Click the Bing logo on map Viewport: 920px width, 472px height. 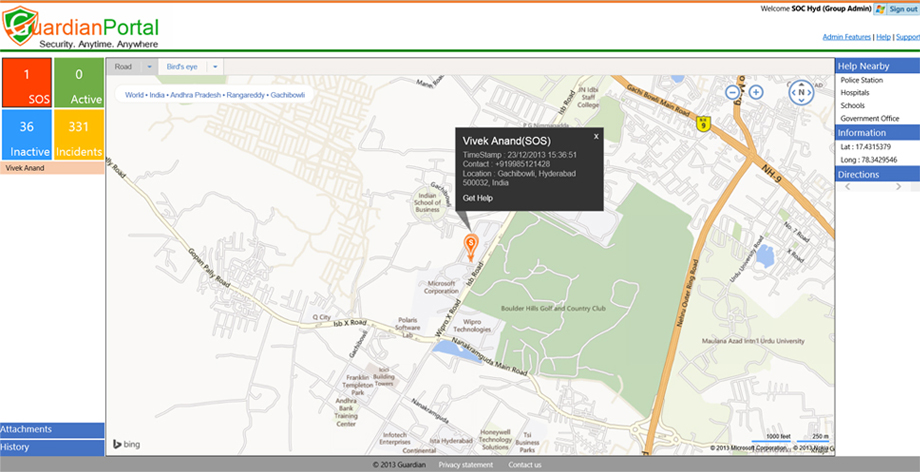126,444
